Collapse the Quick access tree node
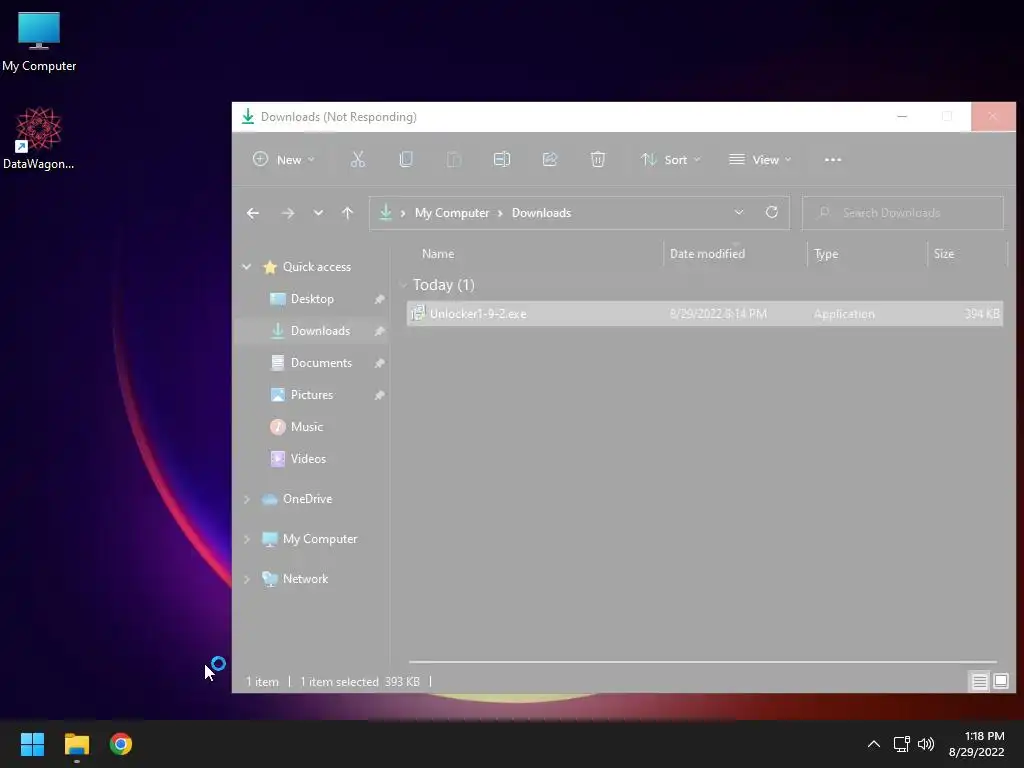This screenshot has height=768, width=1024. pos(247,266)
